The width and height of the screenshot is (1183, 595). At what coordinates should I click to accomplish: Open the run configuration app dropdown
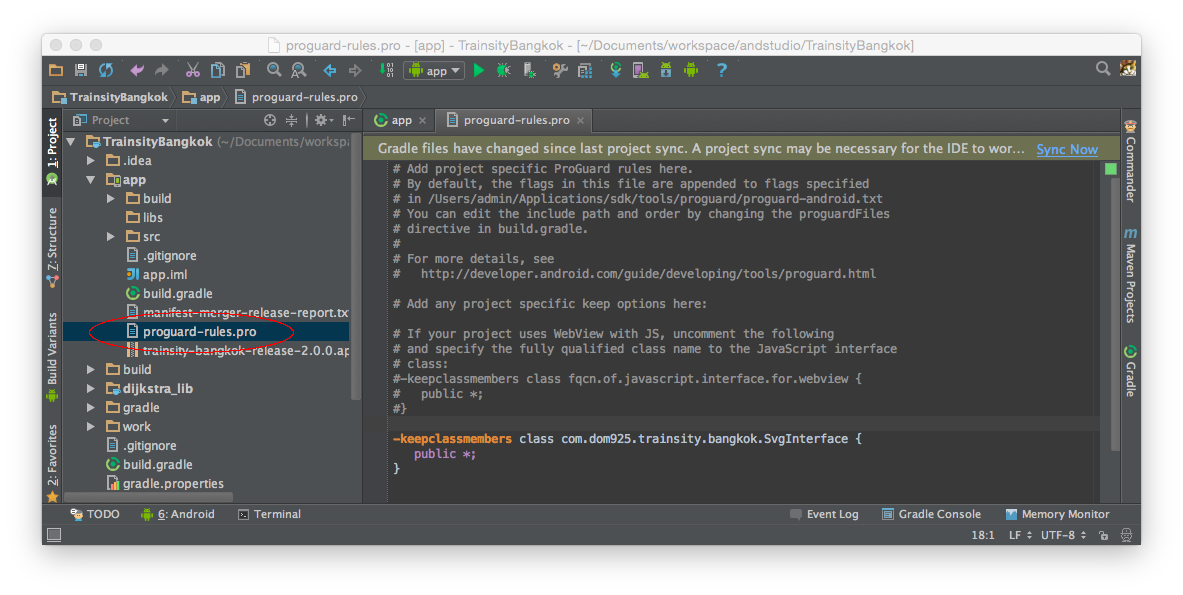[x=435, y=71]
